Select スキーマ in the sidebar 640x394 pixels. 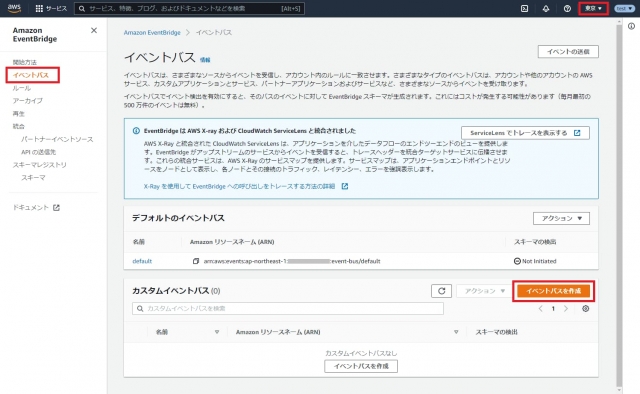[x=33, y=178]
